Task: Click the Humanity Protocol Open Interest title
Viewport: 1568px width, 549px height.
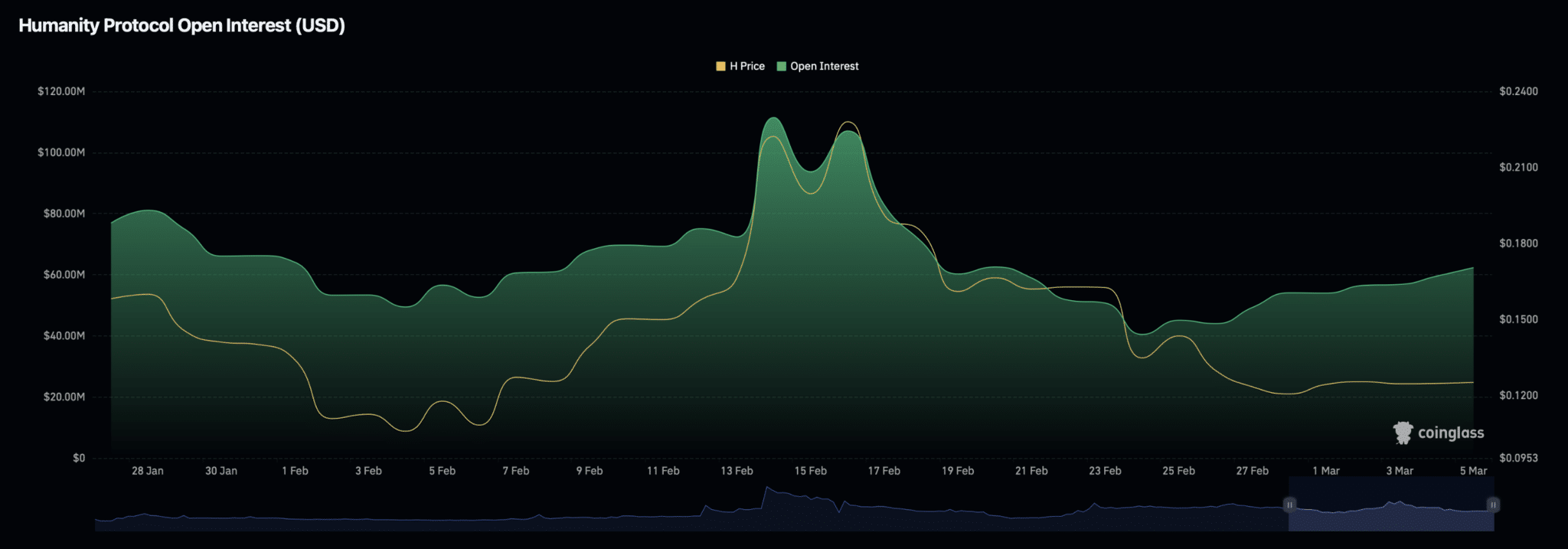Action: (181, 25)
